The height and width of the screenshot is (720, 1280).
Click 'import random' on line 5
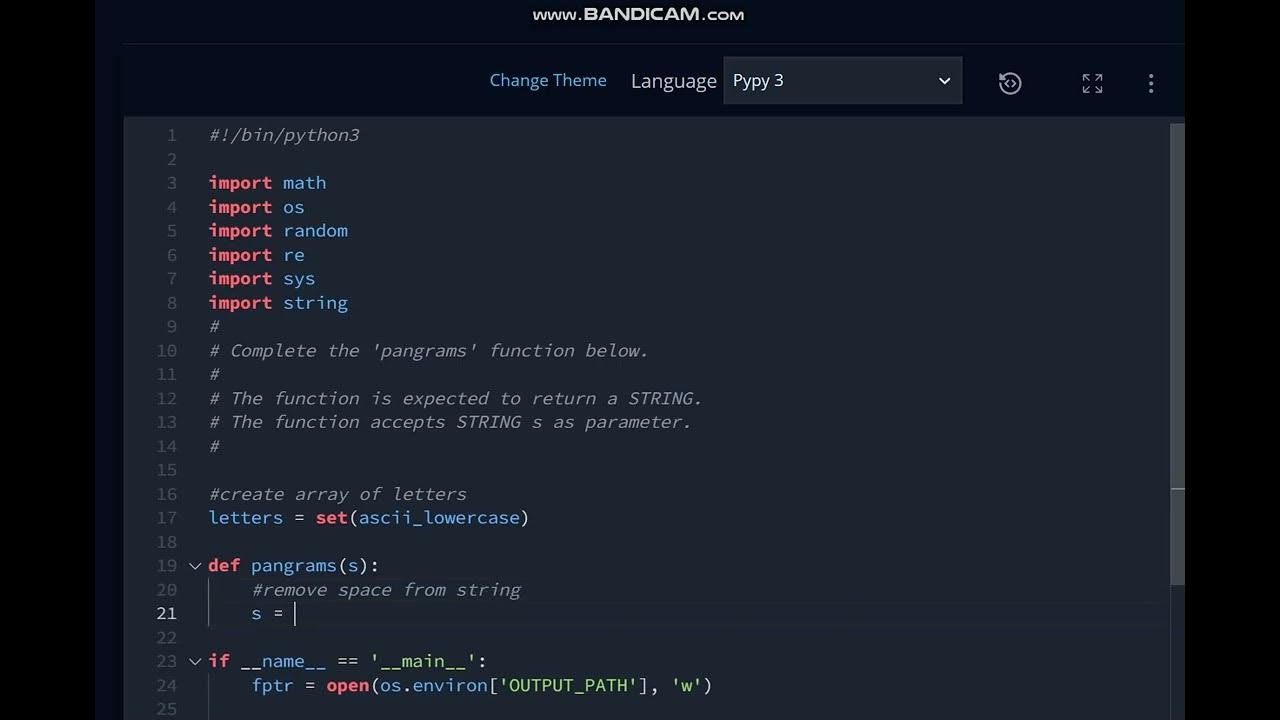coord(278,231)
